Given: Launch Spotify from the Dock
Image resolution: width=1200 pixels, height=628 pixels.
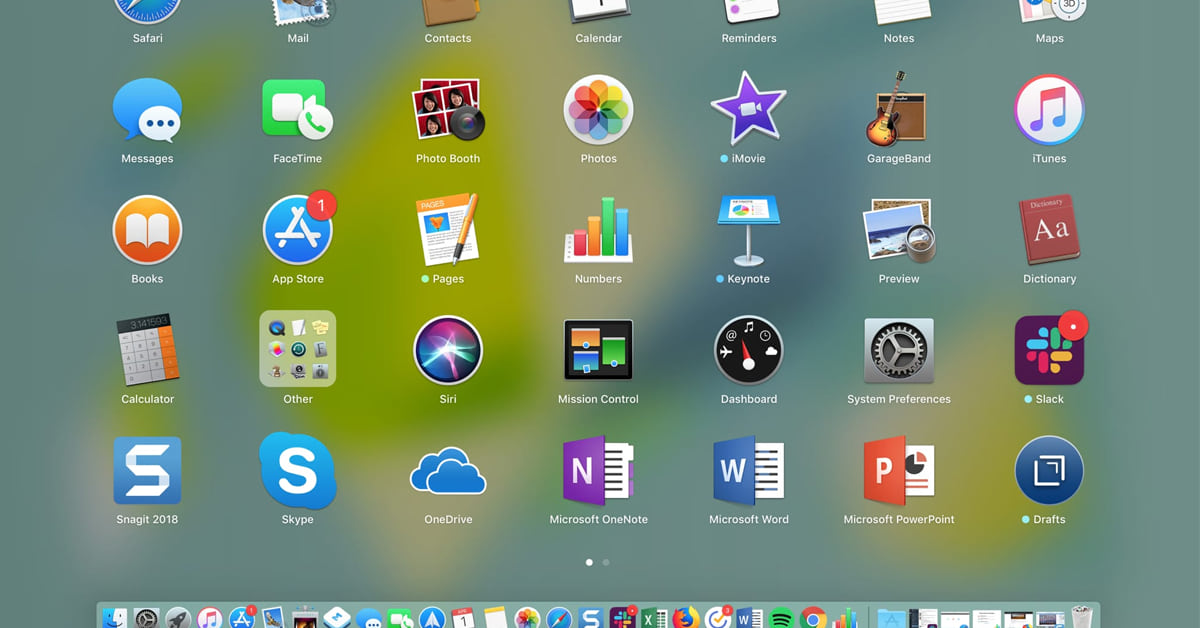Looking at the screenshot, I should 781,619.
